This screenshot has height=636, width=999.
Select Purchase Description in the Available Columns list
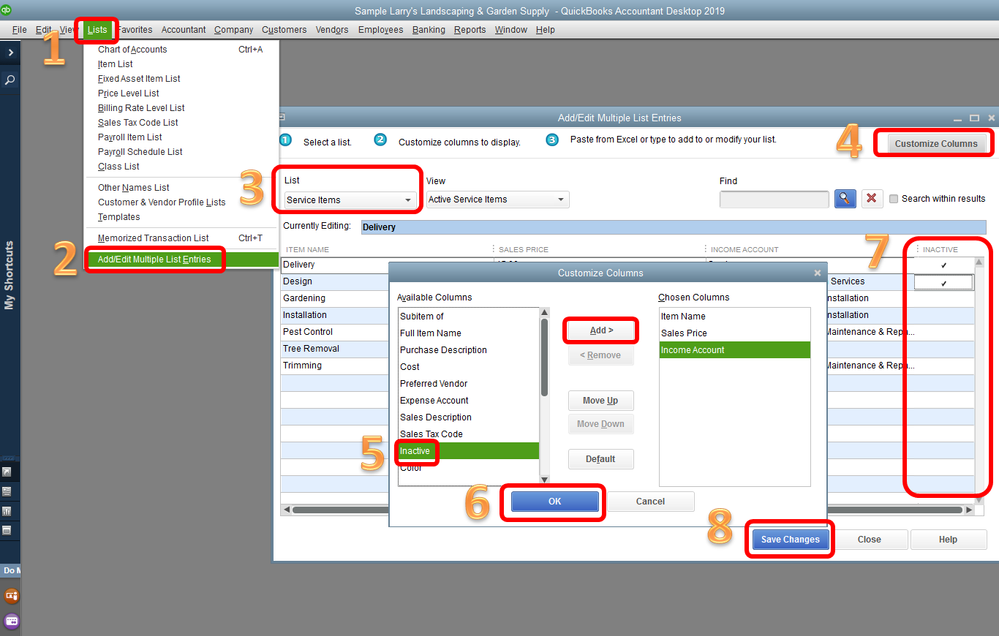coord(468,350)
